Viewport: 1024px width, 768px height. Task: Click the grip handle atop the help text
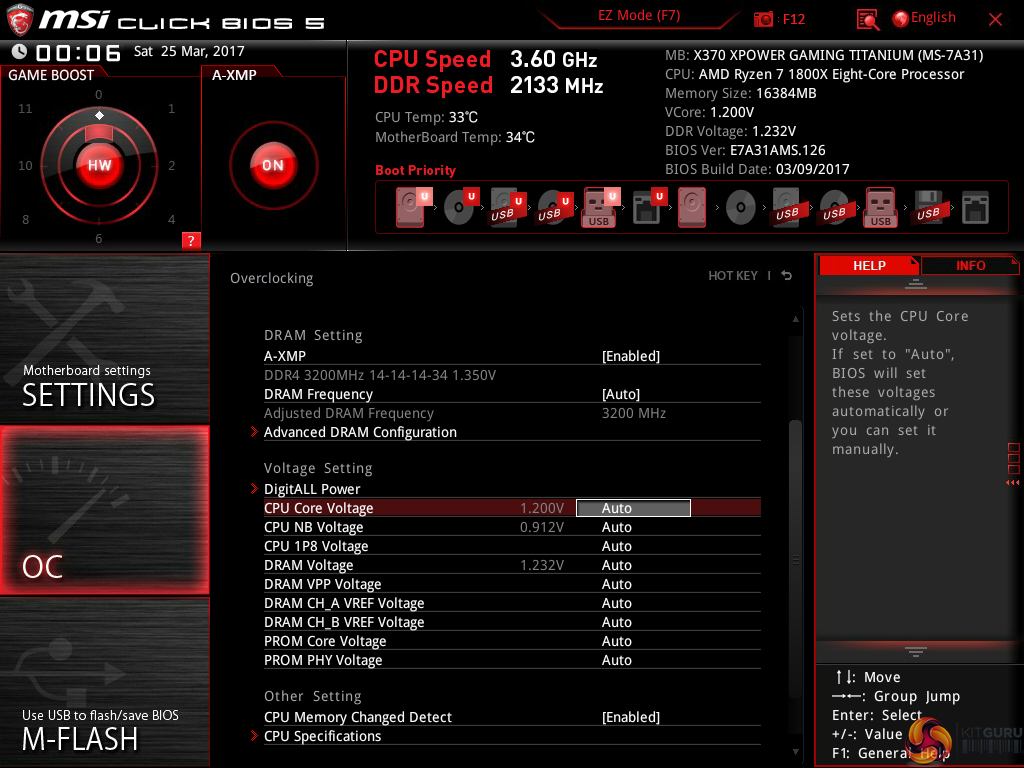tap(916, 284)
